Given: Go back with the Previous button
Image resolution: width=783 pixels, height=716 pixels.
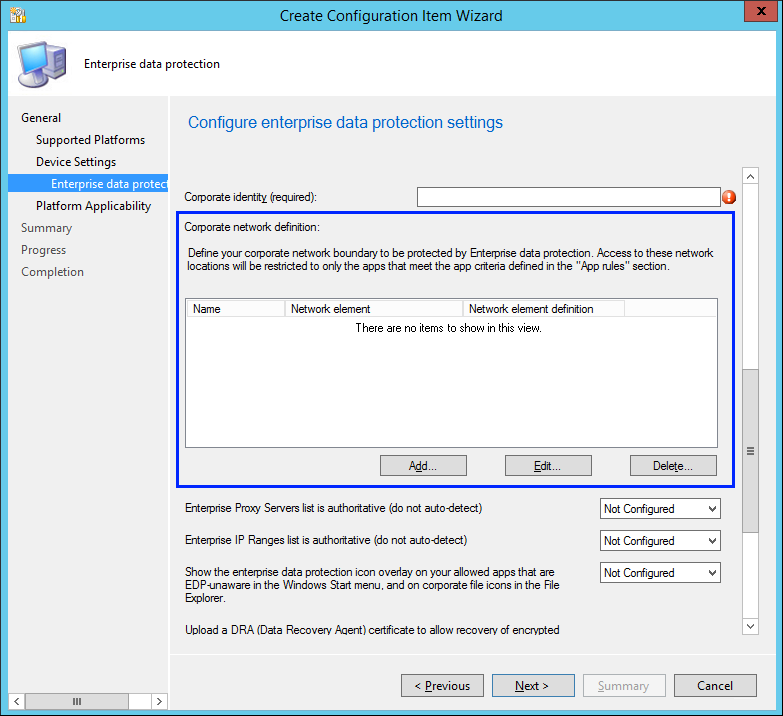Looking at the screenshot, I should (442, 686).
